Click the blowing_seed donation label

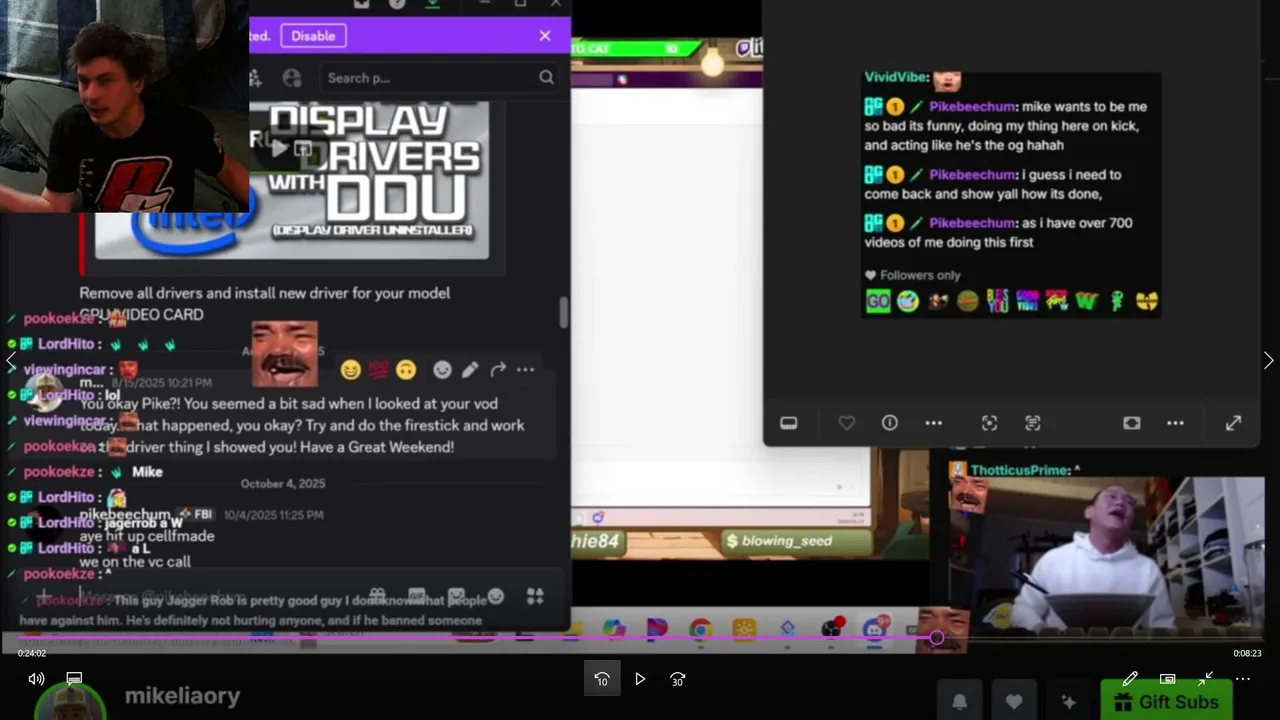pyautogui.click(x=787, y=541)
